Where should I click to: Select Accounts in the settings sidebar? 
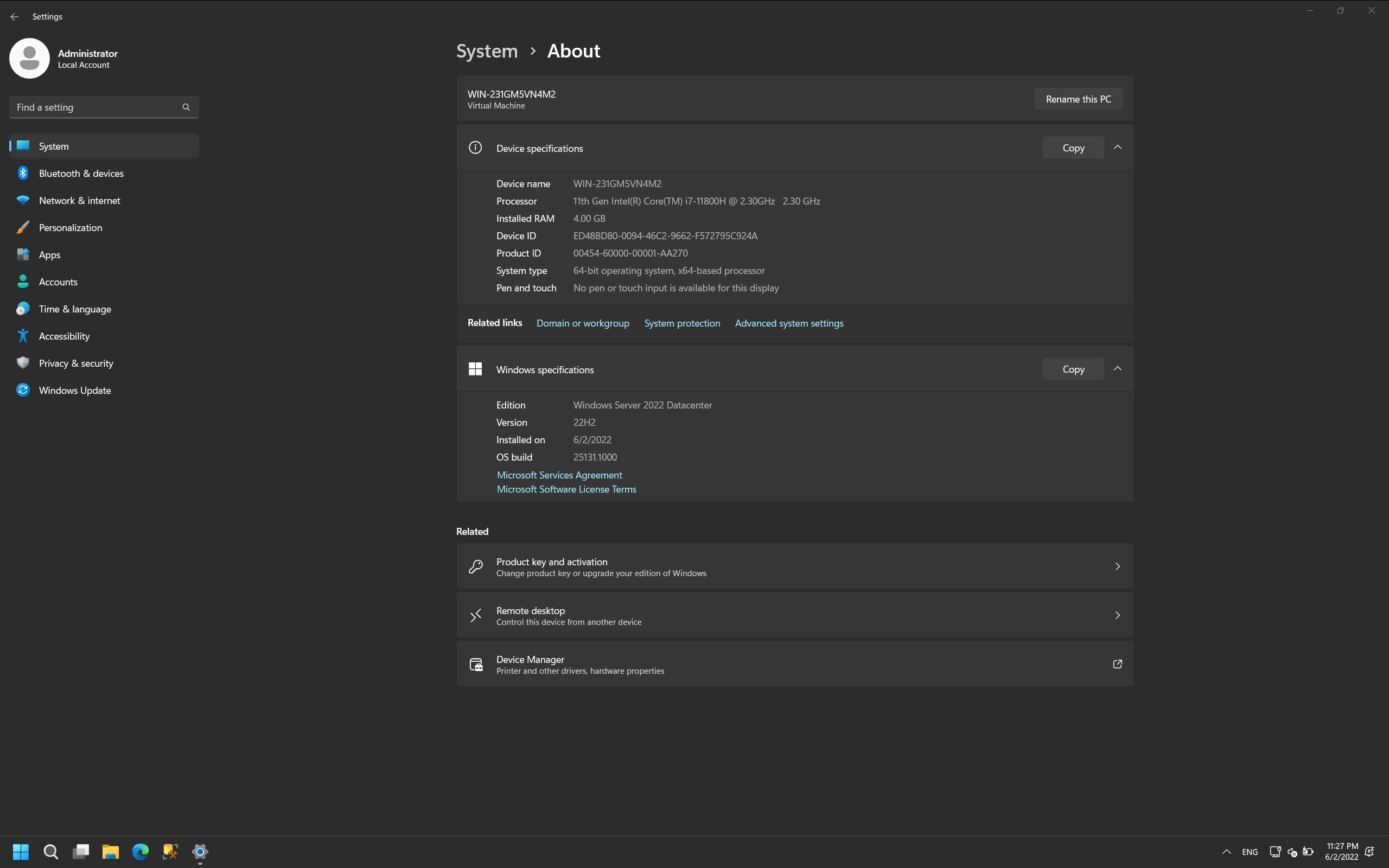(58, 282)
